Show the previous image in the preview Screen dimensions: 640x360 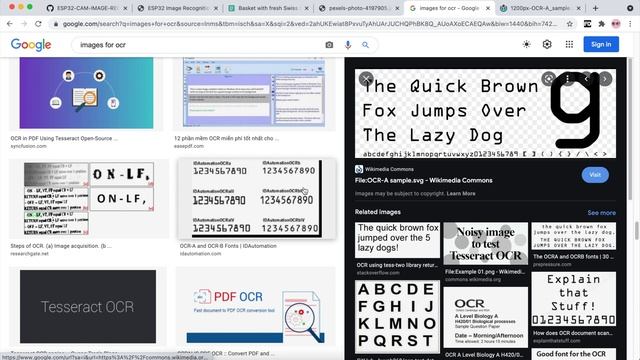point(586,78)
